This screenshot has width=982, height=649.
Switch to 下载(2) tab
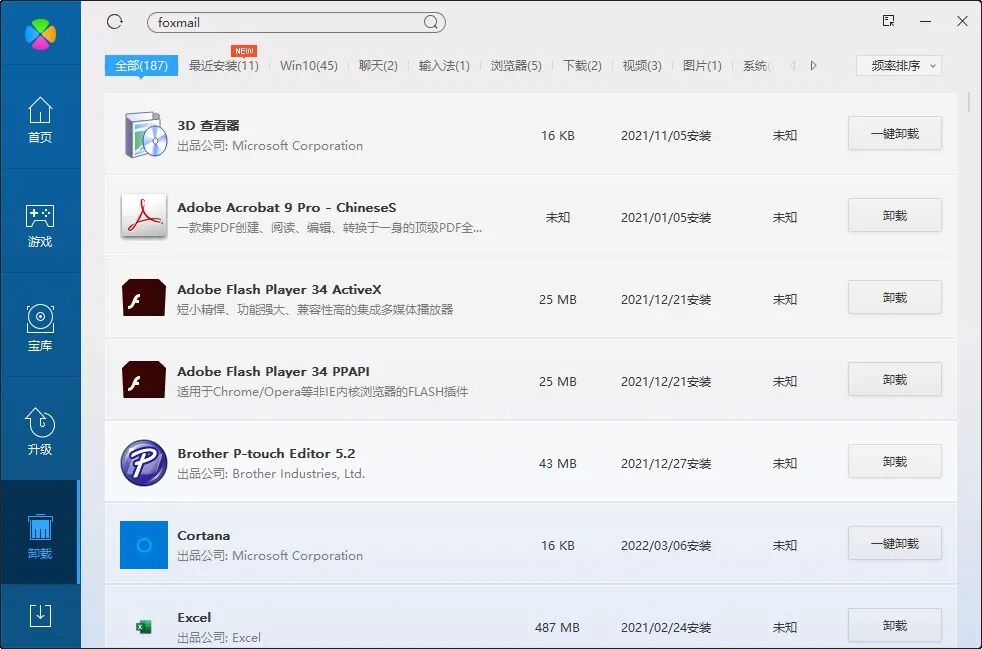582,66
